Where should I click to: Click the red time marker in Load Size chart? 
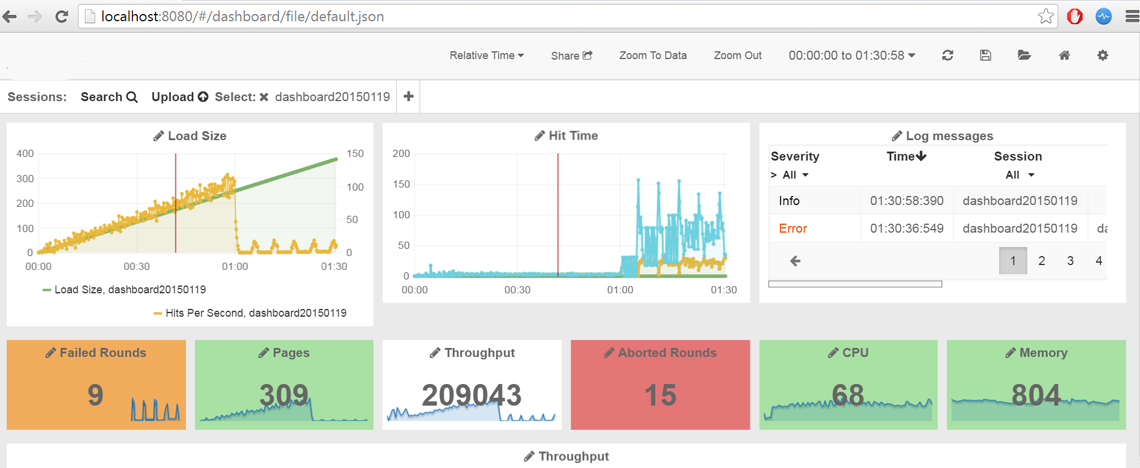click(175, 203)
